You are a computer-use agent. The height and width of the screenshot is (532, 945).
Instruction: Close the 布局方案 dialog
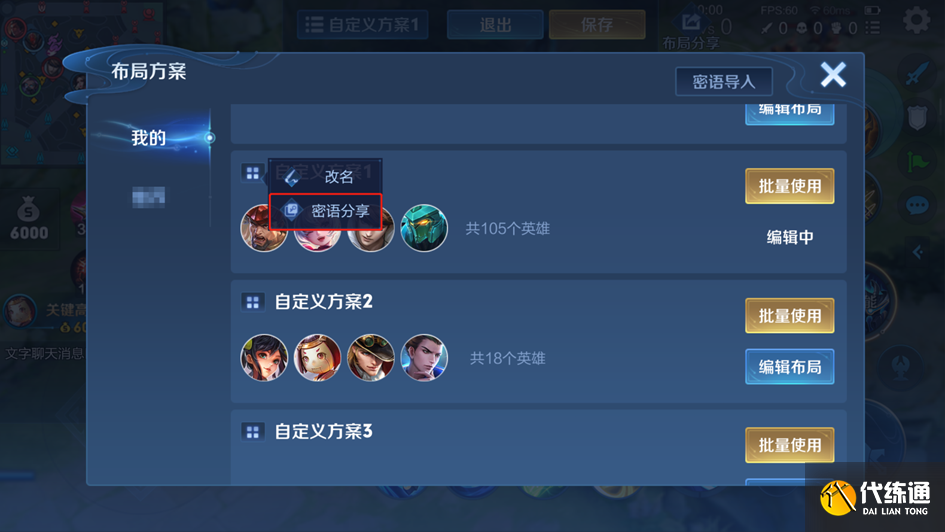point(833,75)
